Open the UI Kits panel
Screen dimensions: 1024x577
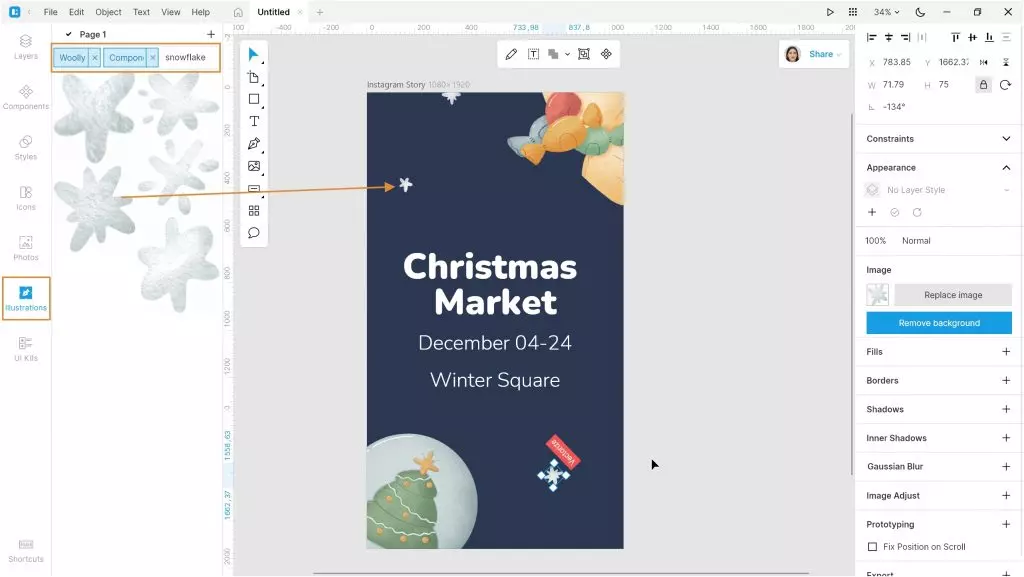point(25,349)
